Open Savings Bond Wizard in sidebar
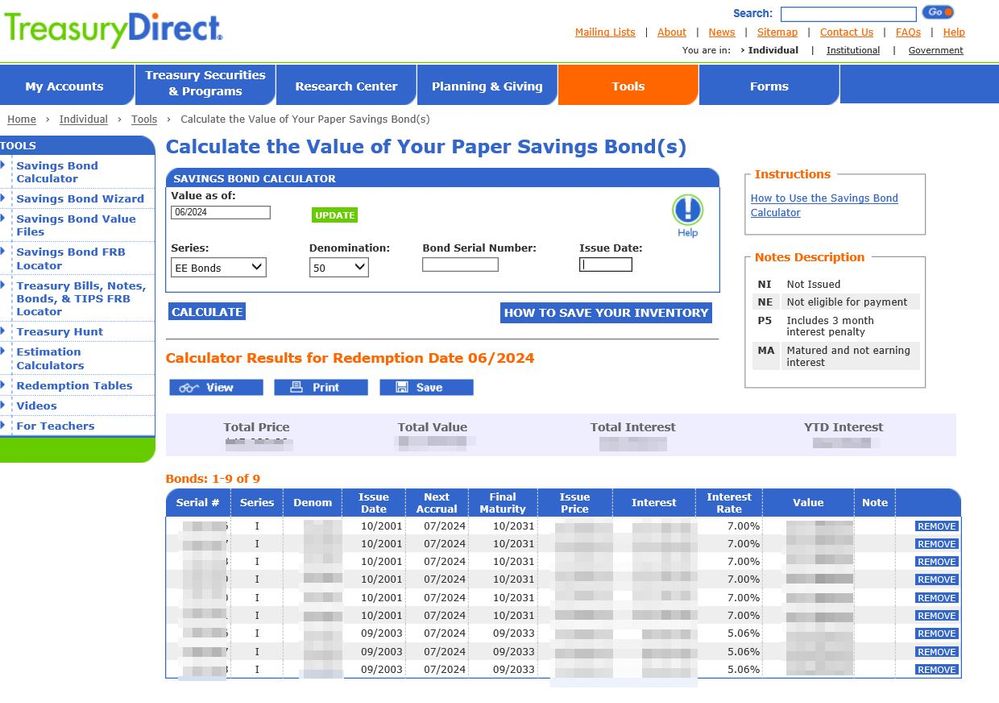This screenshot has width=999, height=703. tap(80, 199)
